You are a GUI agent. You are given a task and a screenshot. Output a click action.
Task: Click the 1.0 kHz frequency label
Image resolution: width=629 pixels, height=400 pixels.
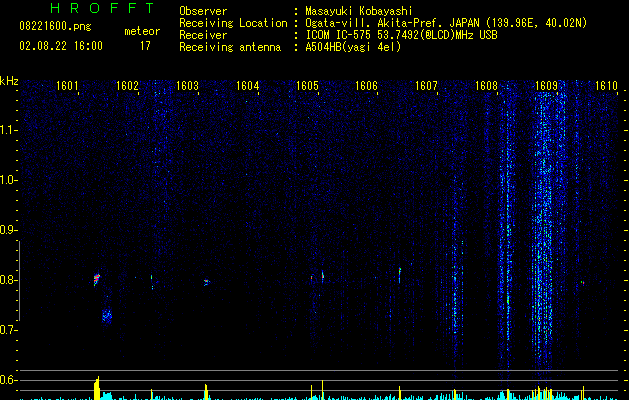pyautogui.click(x=8, y=180)
